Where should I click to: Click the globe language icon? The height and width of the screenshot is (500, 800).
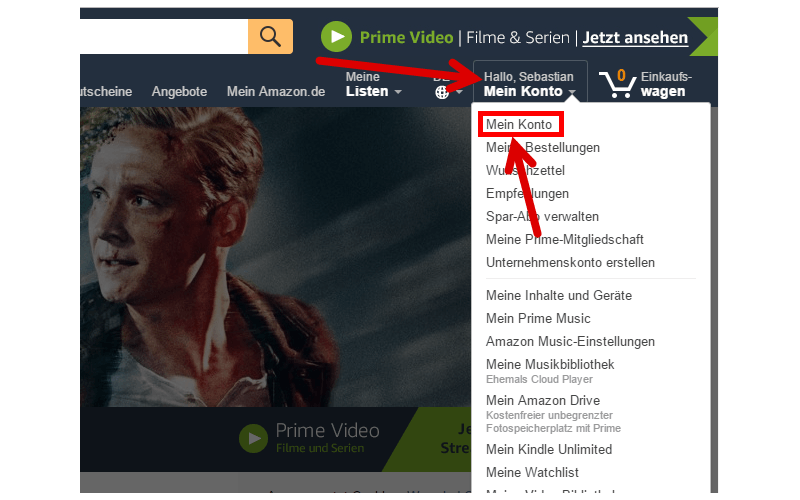pyautogui.click(x=442, y=92)
